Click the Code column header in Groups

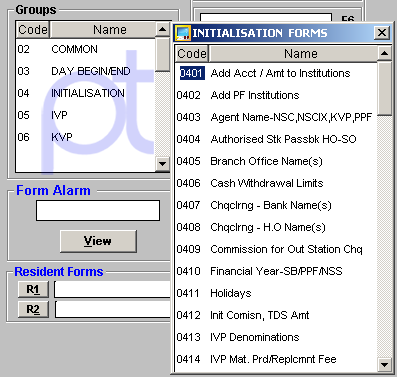[33, 30]
